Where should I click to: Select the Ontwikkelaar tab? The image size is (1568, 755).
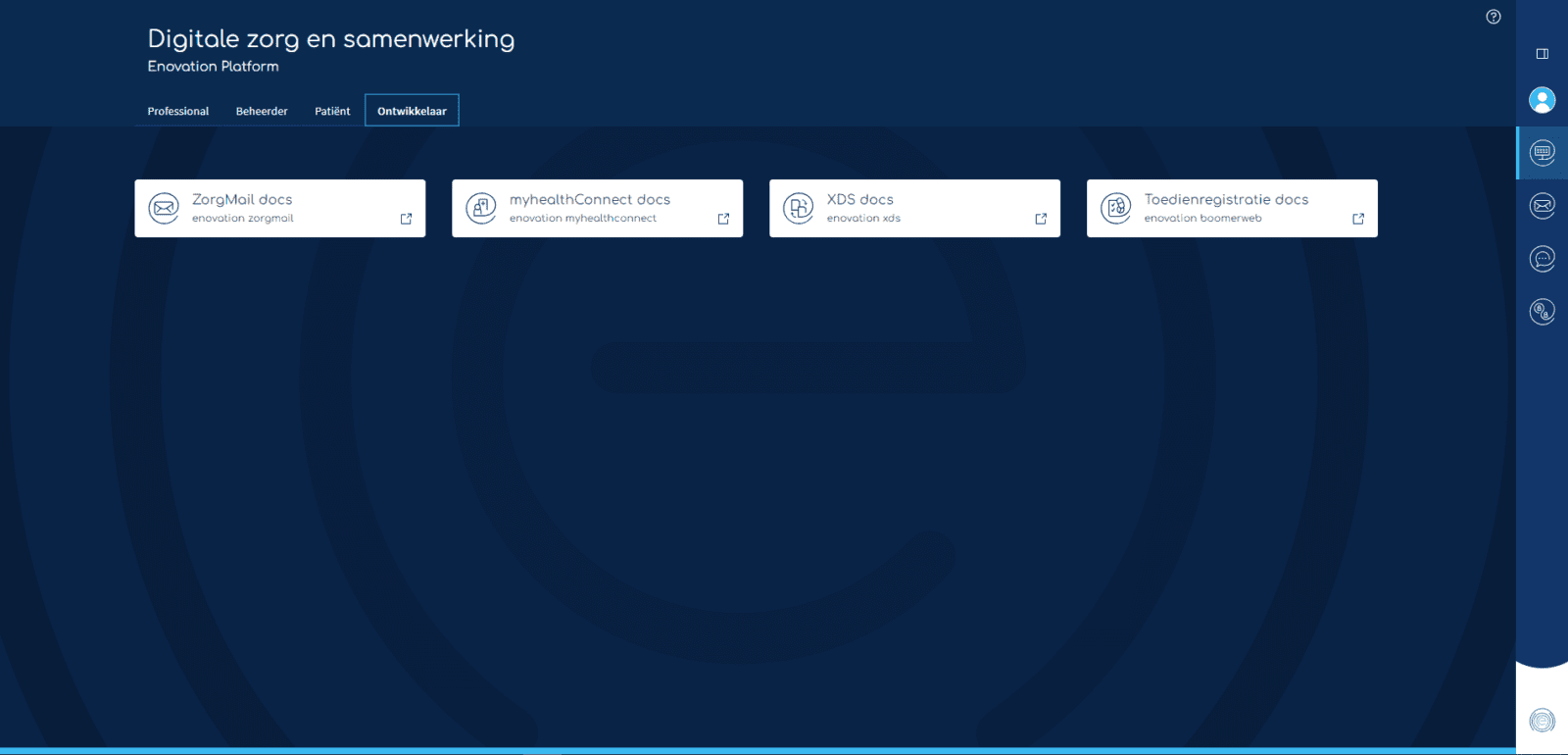coord(412,111)
